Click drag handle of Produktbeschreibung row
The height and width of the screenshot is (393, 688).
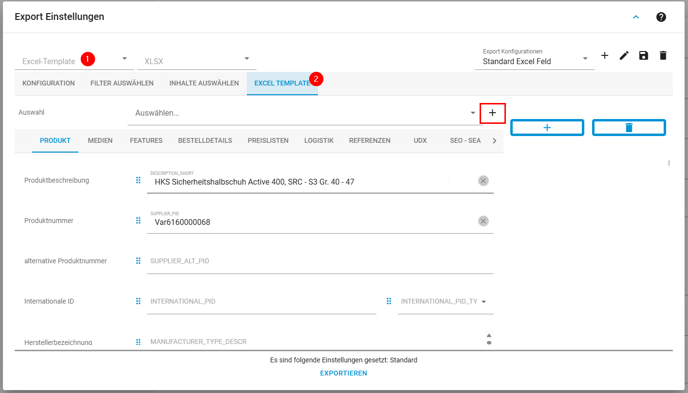pyautogui.click(x=138, y=180)
